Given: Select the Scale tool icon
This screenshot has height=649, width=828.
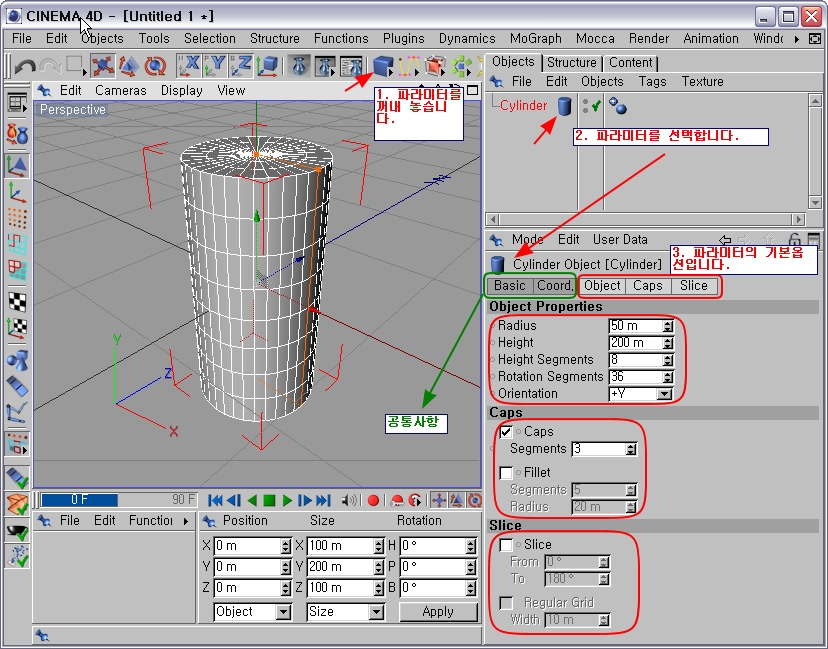Looking at the screenshot, I should (128, 66).
